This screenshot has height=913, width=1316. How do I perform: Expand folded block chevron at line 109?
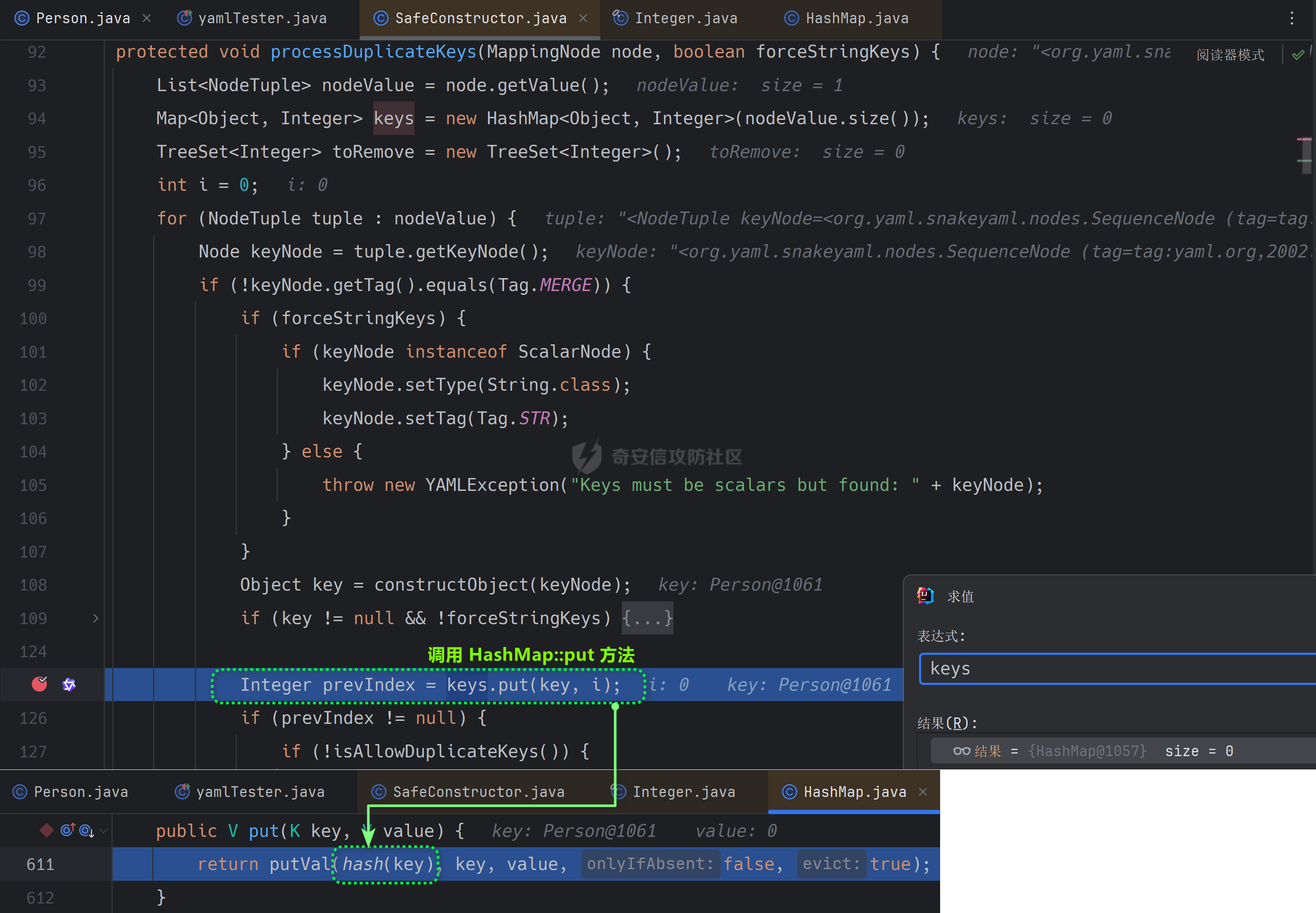tap(95, 618)
